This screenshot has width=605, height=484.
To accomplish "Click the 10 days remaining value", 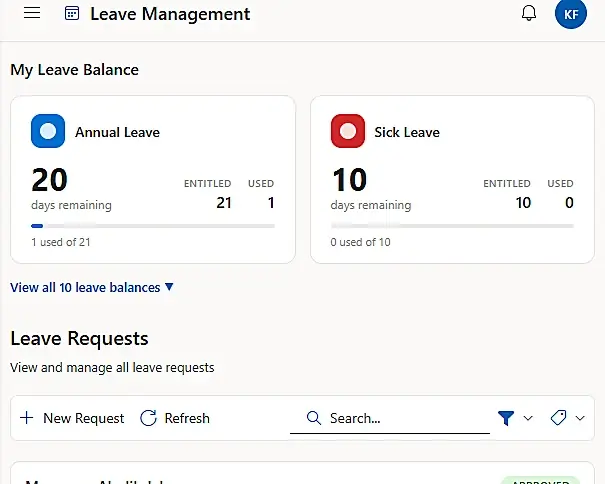I will (349, 180).
